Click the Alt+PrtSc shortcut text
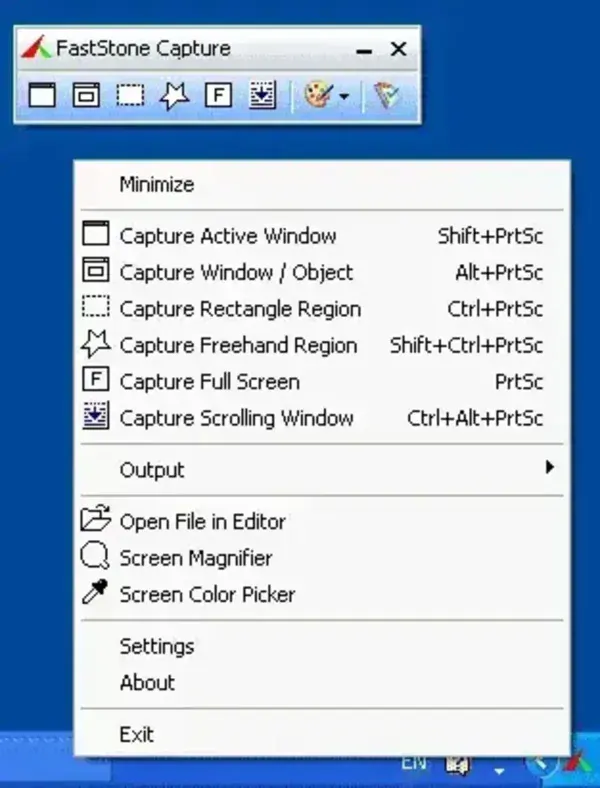The width and height of the screenshot is (600, 788). [x=499, y=273]
